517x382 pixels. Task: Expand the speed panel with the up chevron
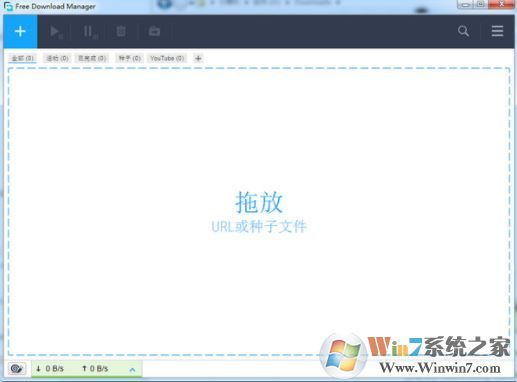tap(132, 369)
